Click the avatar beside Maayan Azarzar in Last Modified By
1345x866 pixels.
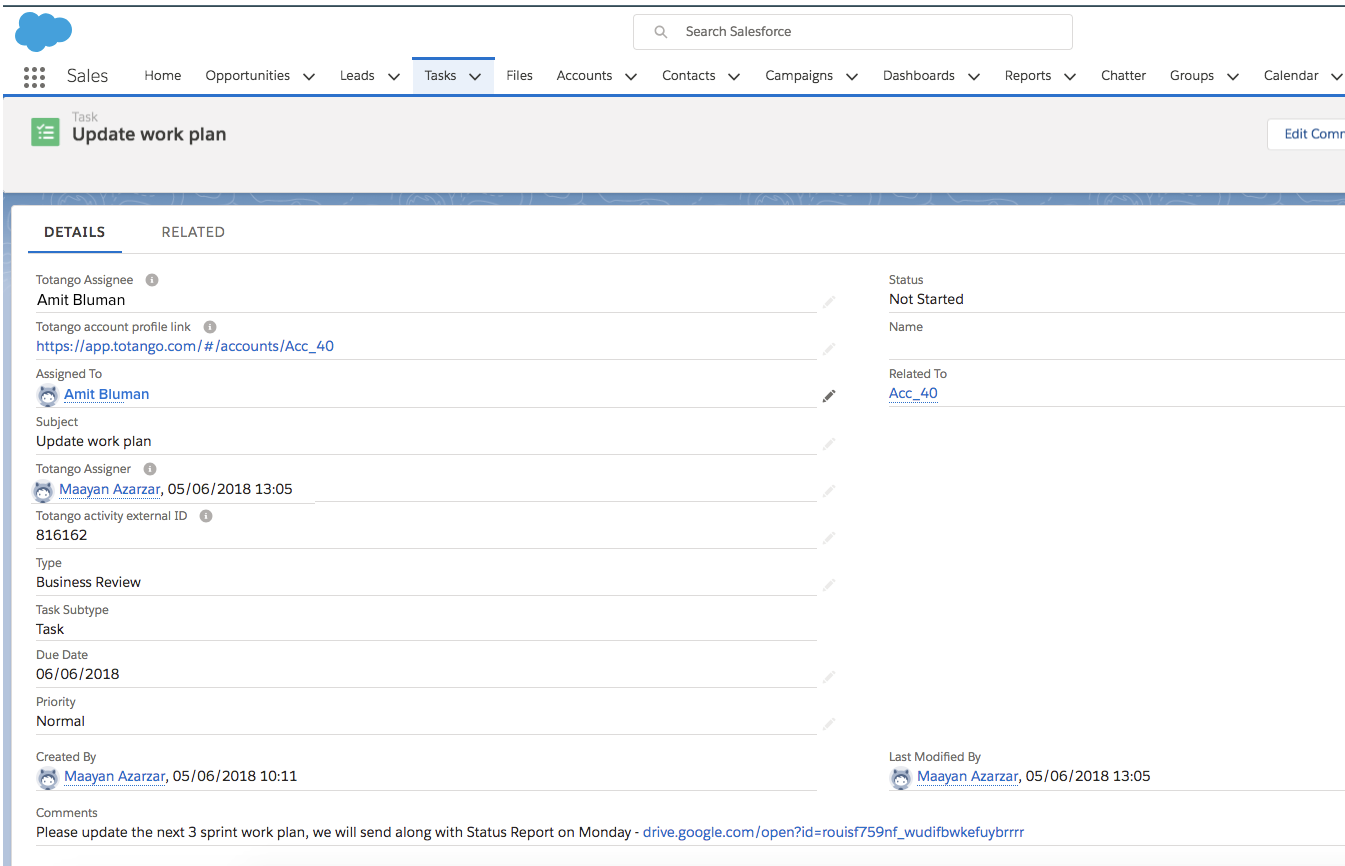901,777
